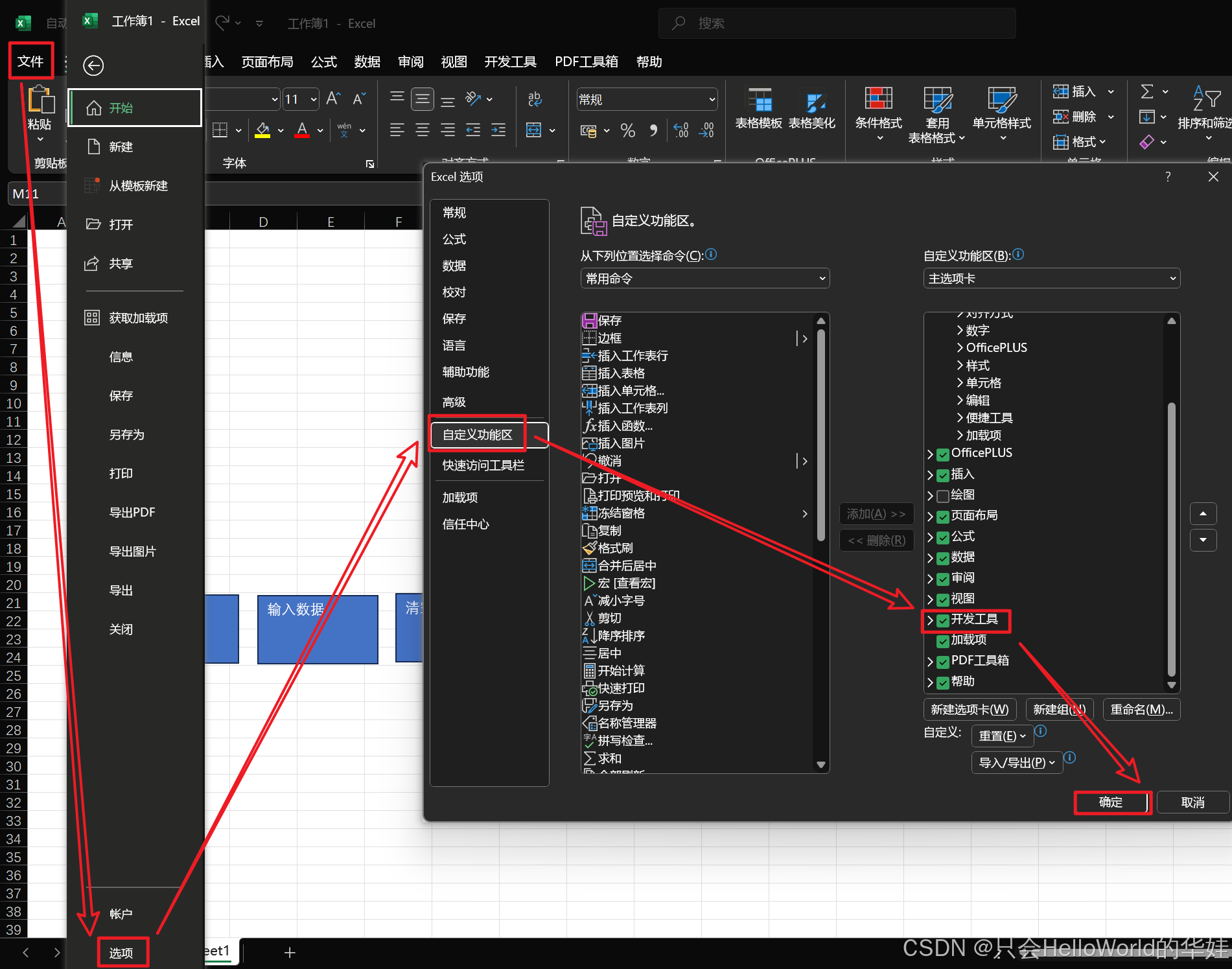
Task: Click the move down arrow button
Action: point(1203,539)
